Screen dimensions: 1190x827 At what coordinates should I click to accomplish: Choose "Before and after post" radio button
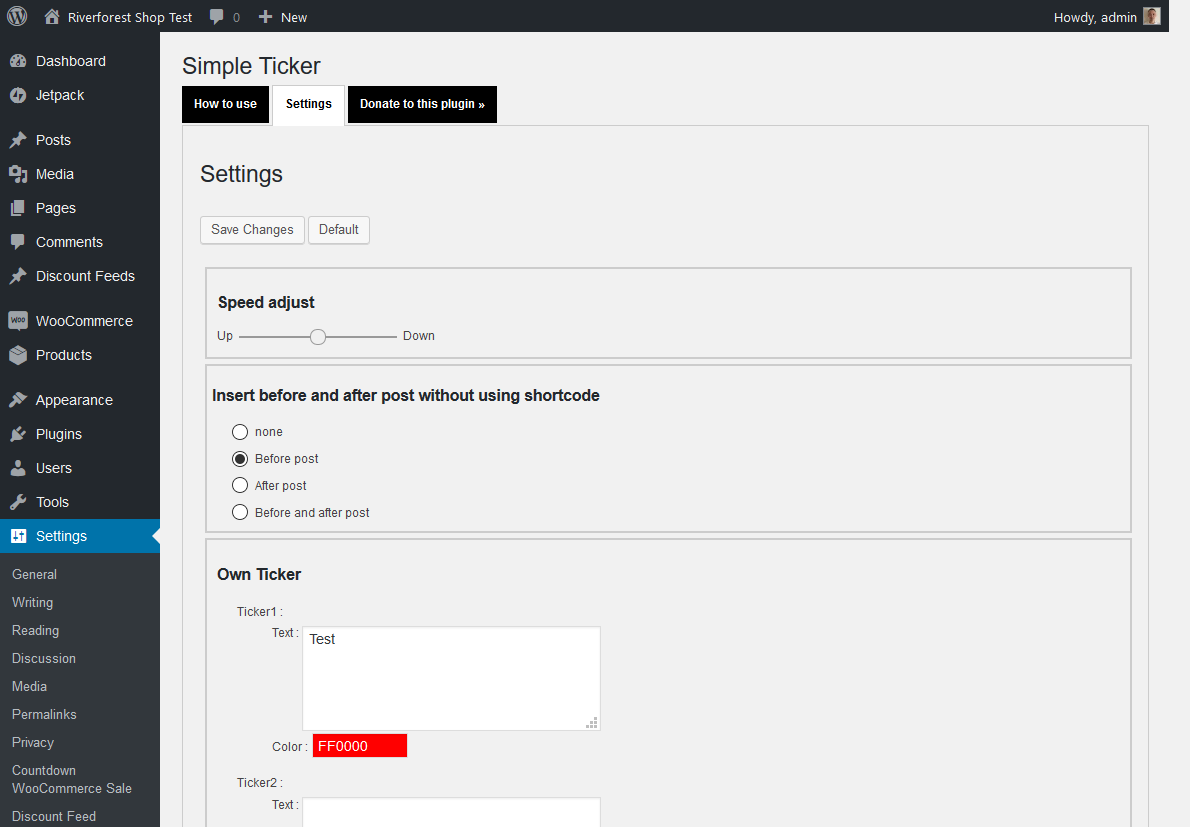[240, 512]
